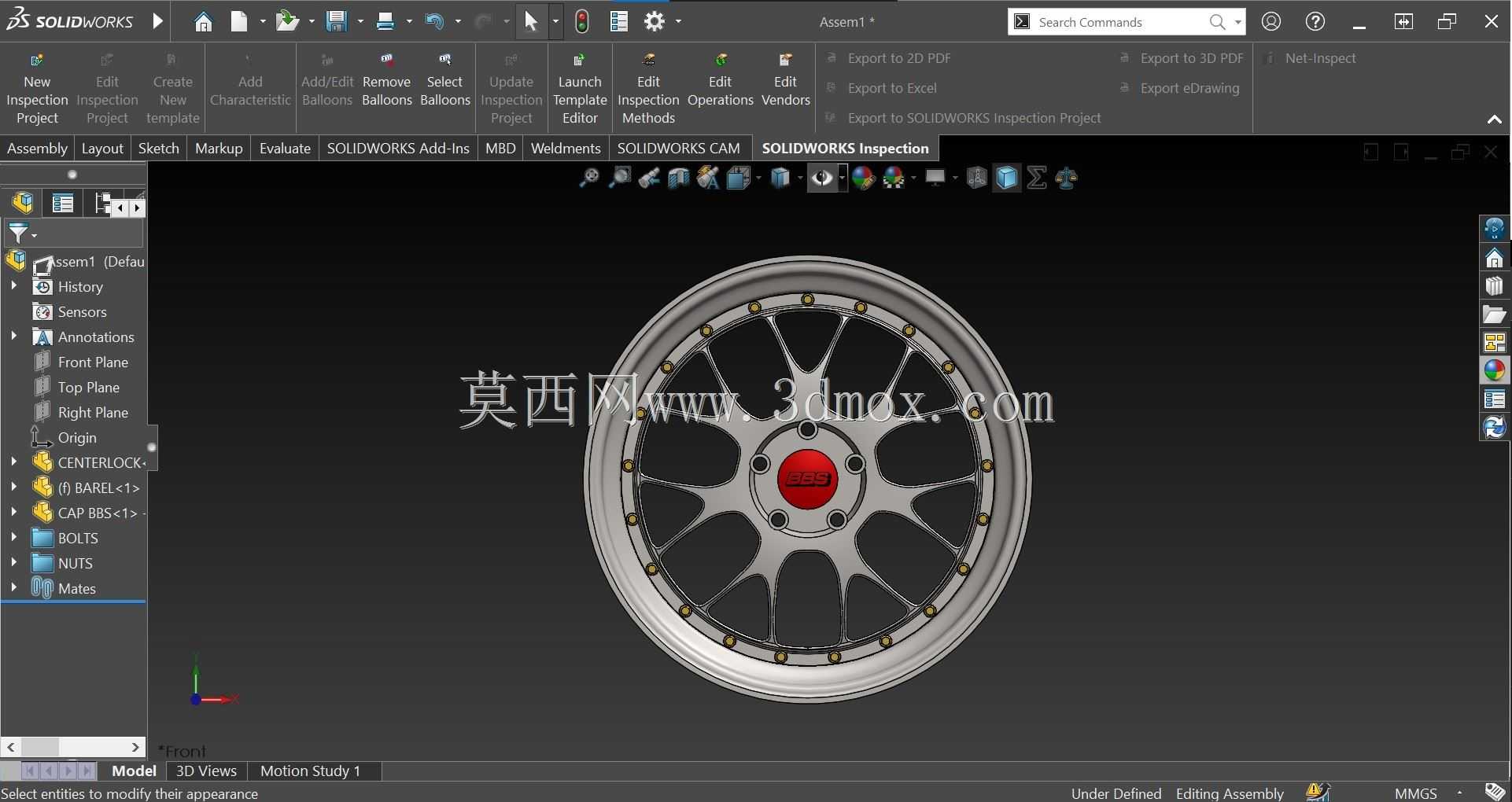Click the user login account icon
The width and height of the screenshot is (1512, 802).
1271,22
